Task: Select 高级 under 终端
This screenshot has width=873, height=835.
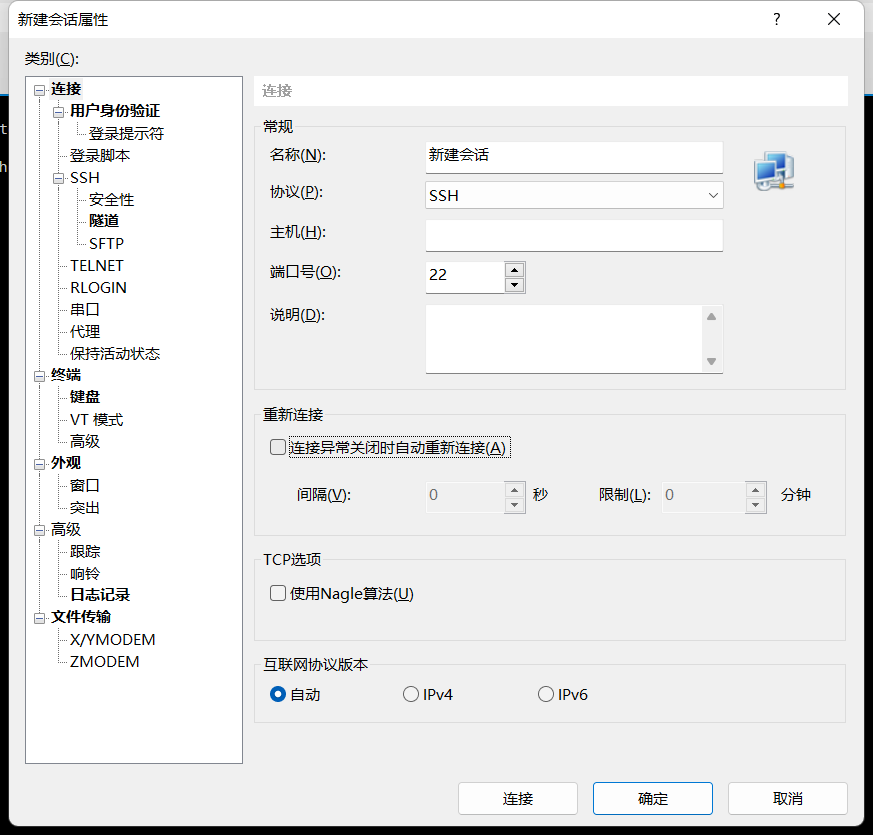Action: tap(85, 441)
